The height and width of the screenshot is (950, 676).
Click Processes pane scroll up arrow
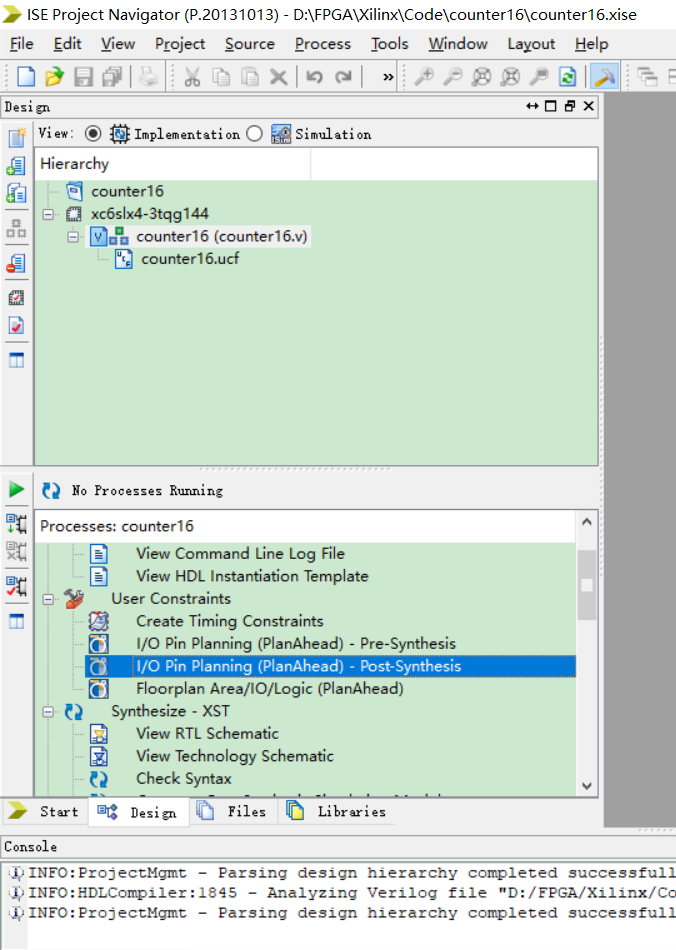(x=586, y=522)
